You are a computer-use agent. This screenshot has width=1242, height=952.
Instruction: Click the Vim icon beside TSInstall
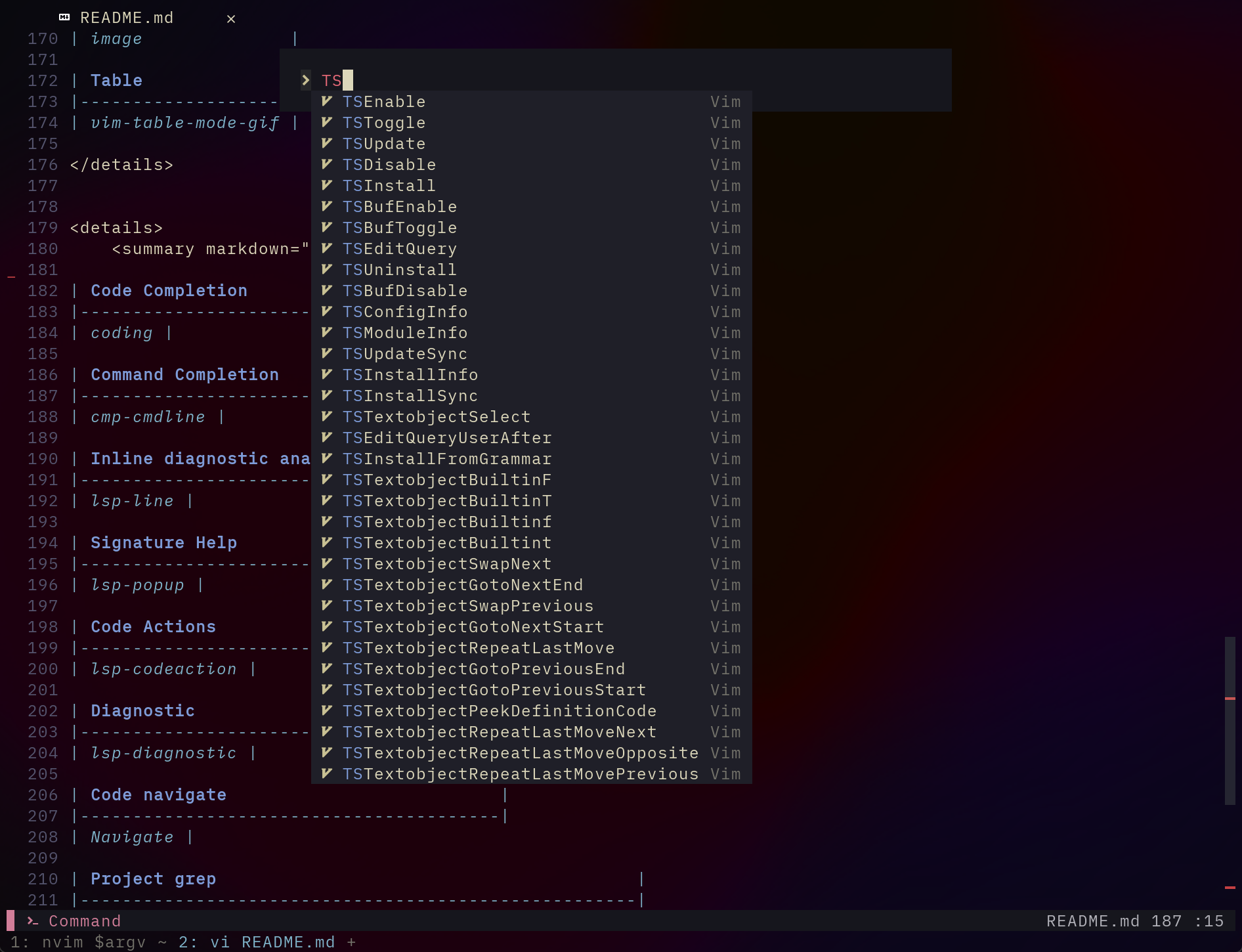327,185
